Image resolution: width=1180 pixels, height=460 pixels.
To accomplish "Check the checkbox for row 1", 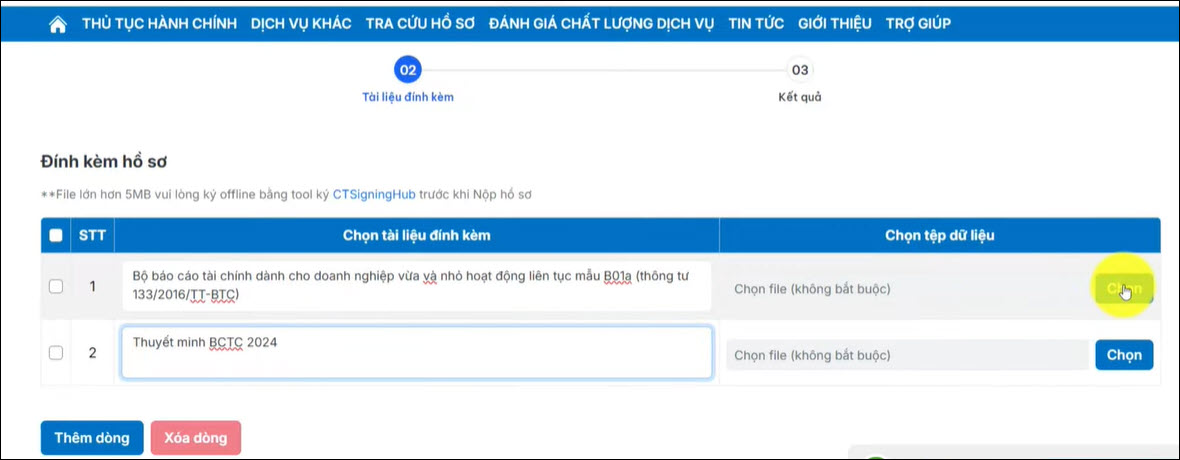I will pyautogui.click(x=56, y=287).
